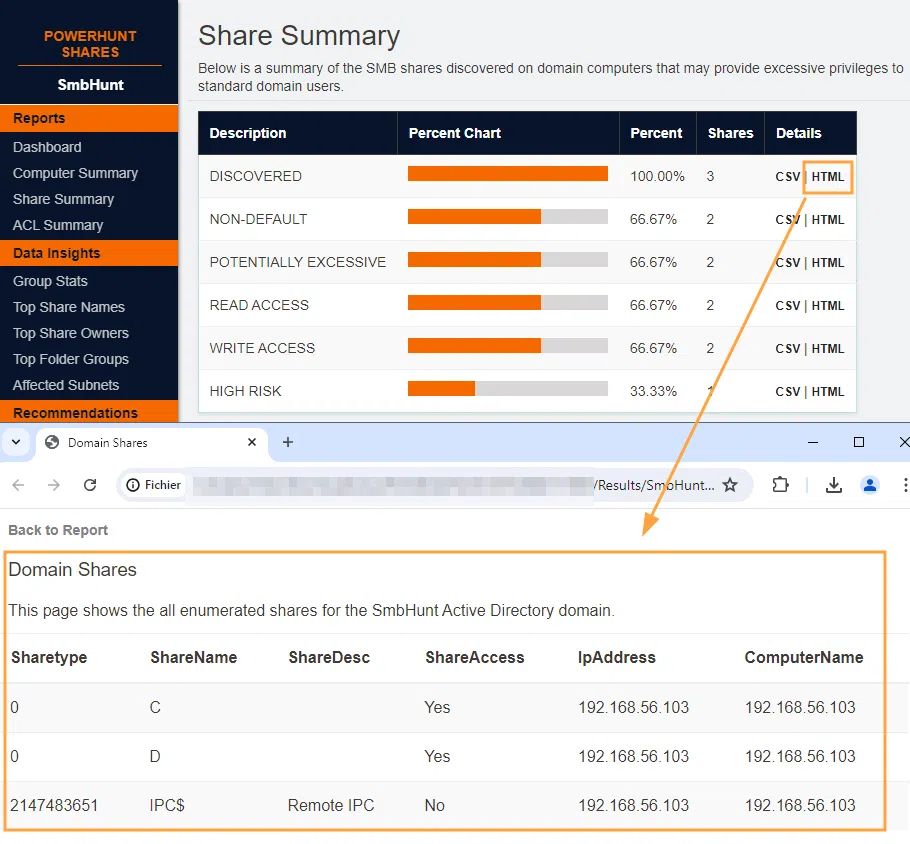Expand the tab search dropdown arrow
Image resolution: width=910 pixels, height=844 pixels.
tap(16, 442)
